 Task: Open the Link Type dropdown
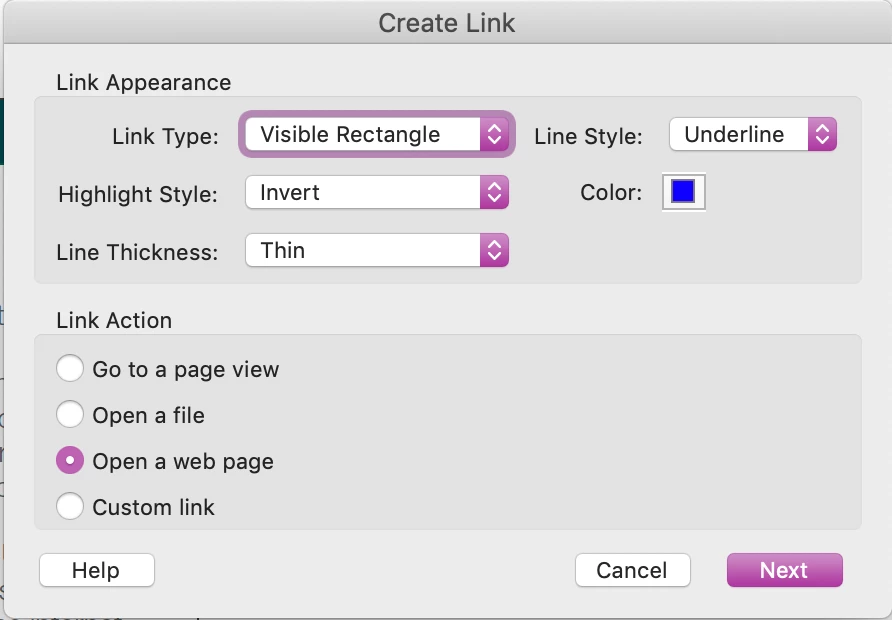[376, 135]
